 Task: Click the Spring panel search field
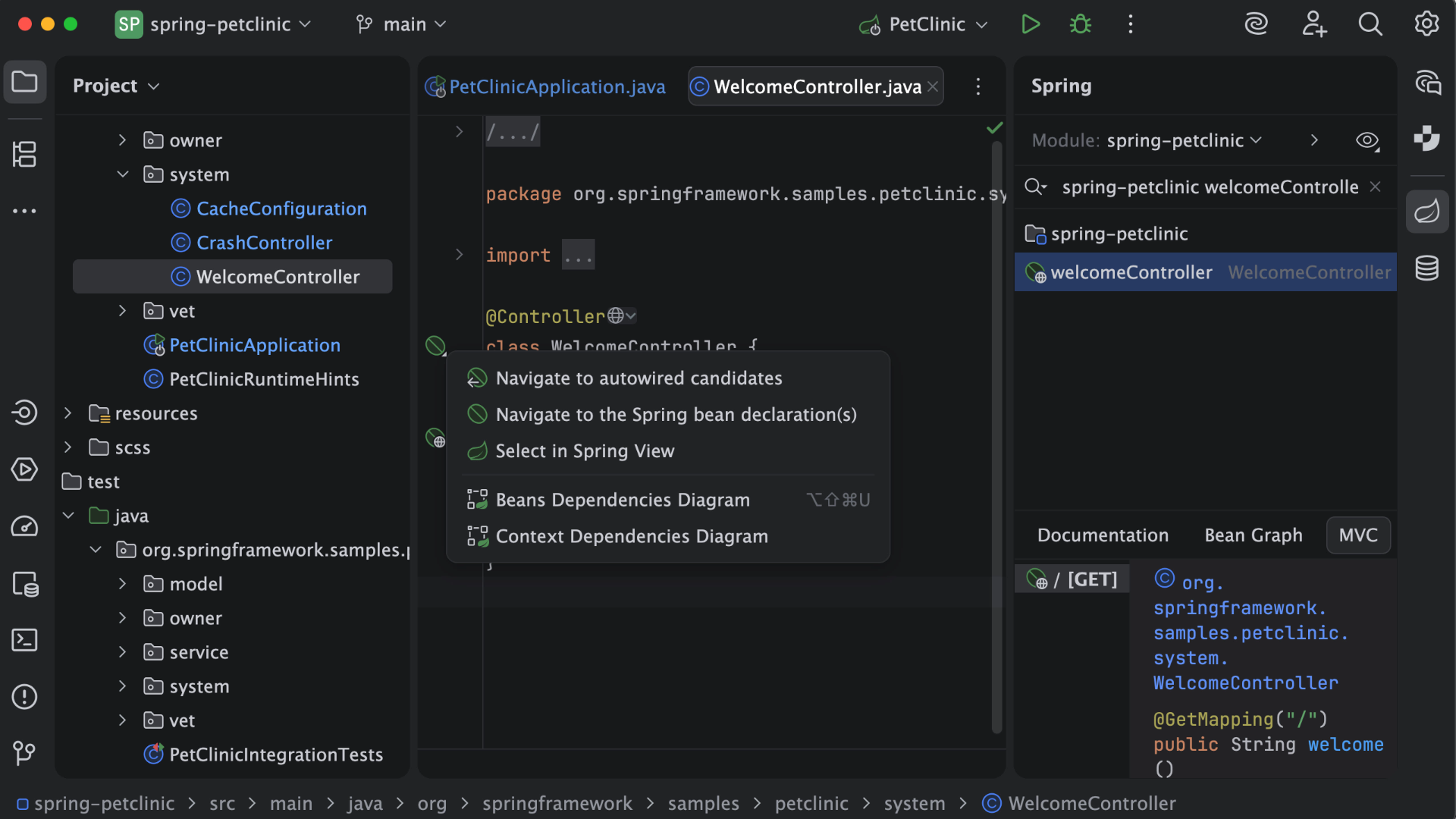pyautogui.click(x=1206, y=187)
